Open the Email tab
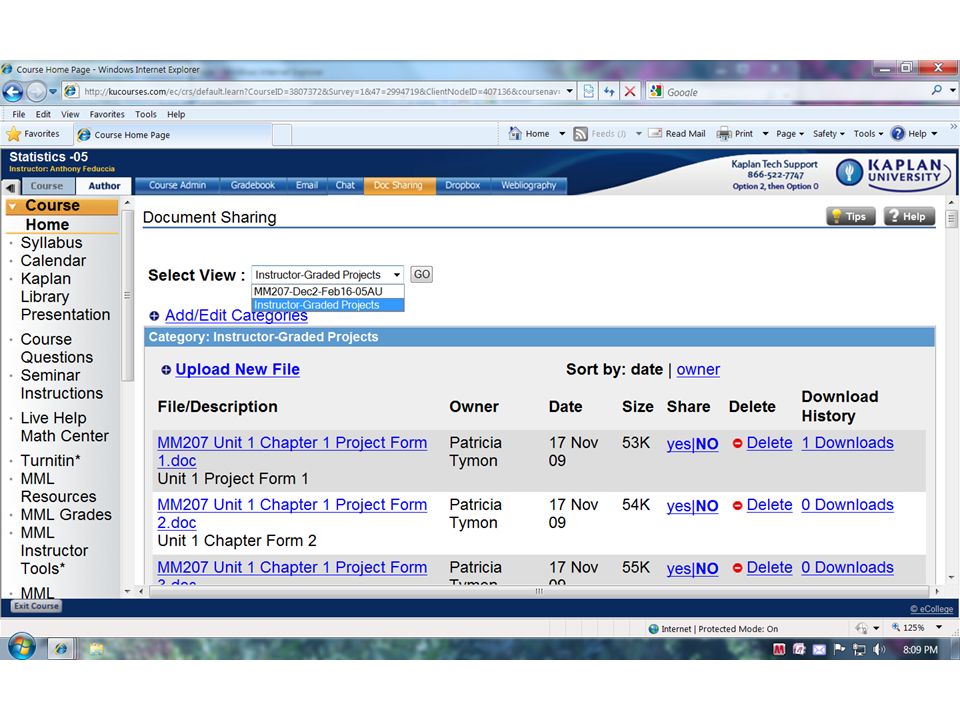Viewport: 960px width, 720px height. tap(307, 186)
